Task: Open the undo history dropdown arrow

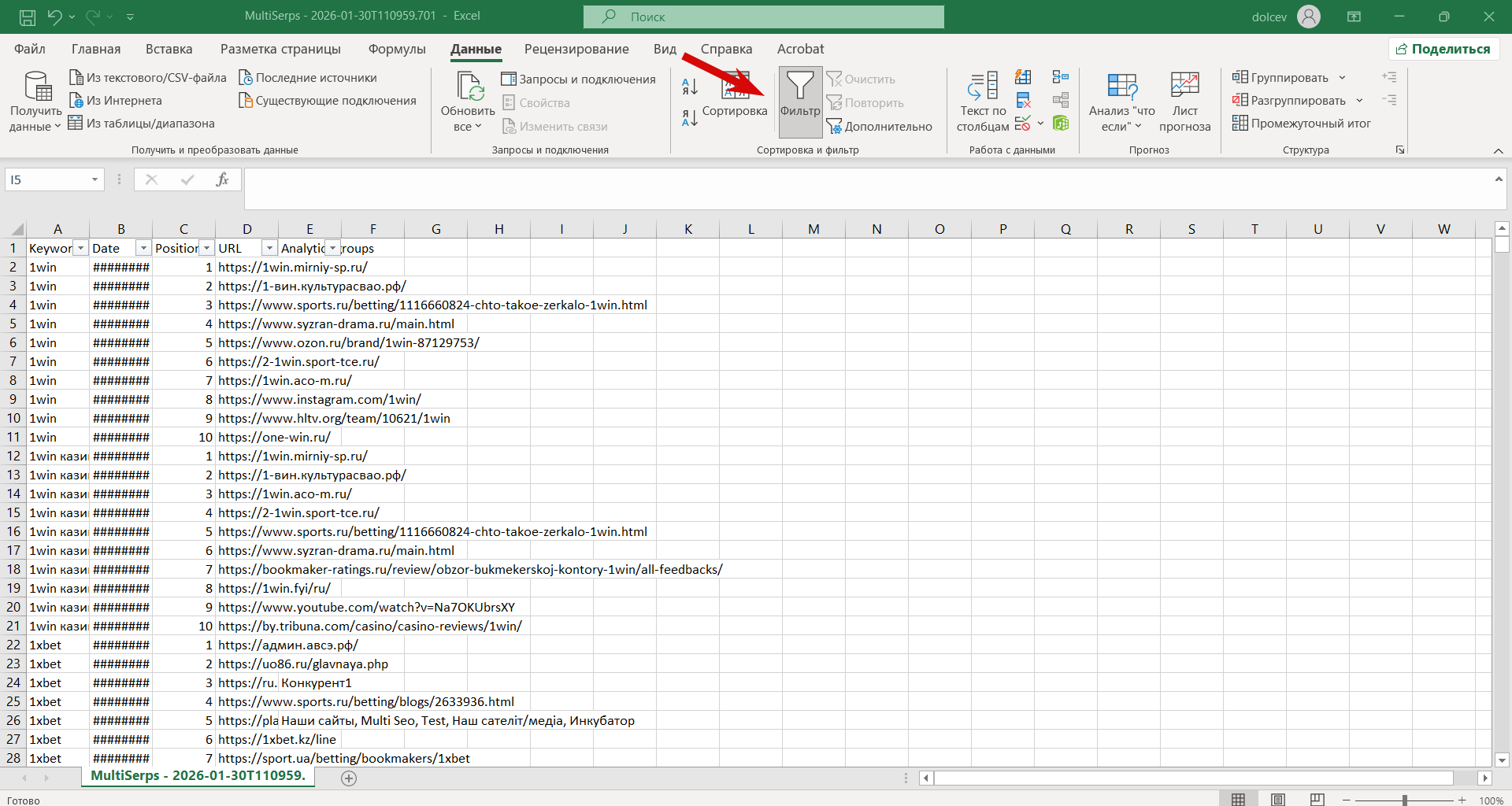Action: point(72,17)
